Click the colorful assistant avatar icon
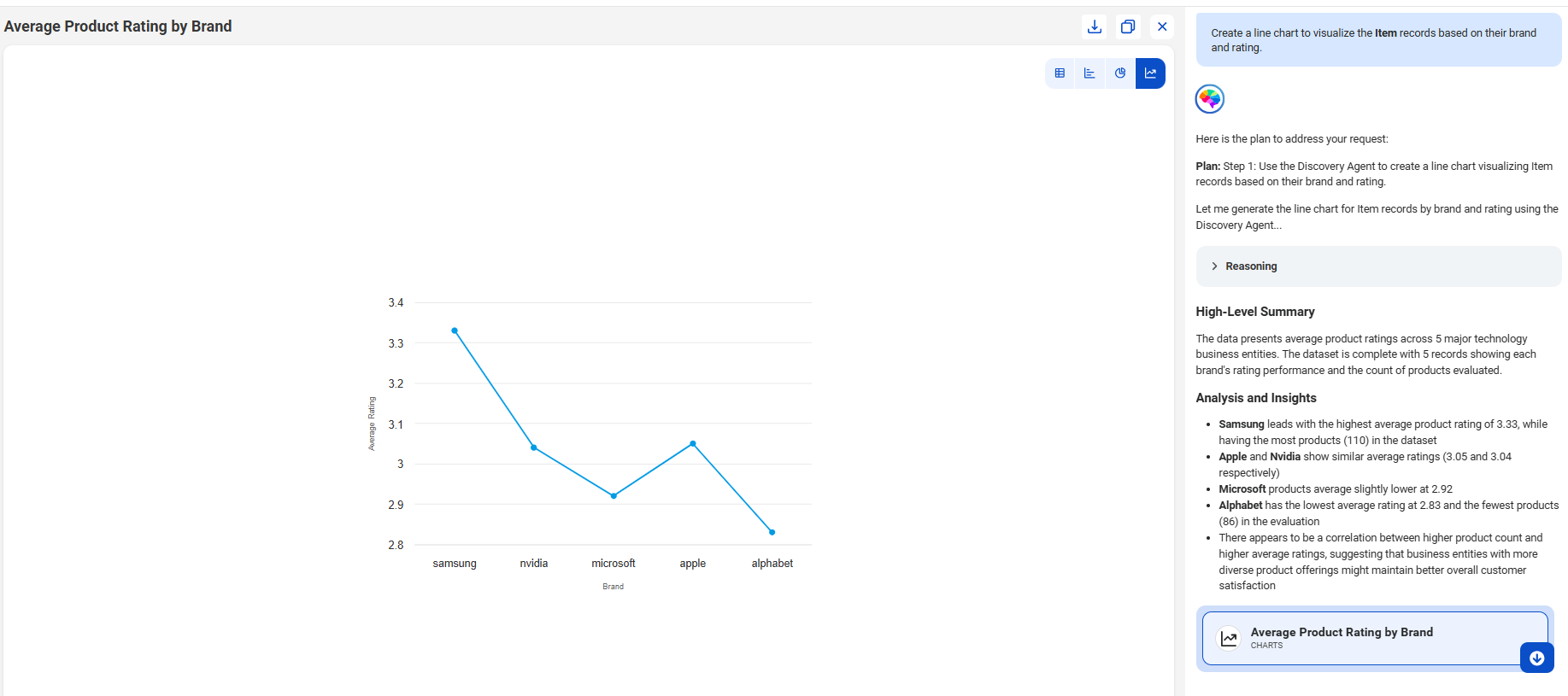 1210,99
